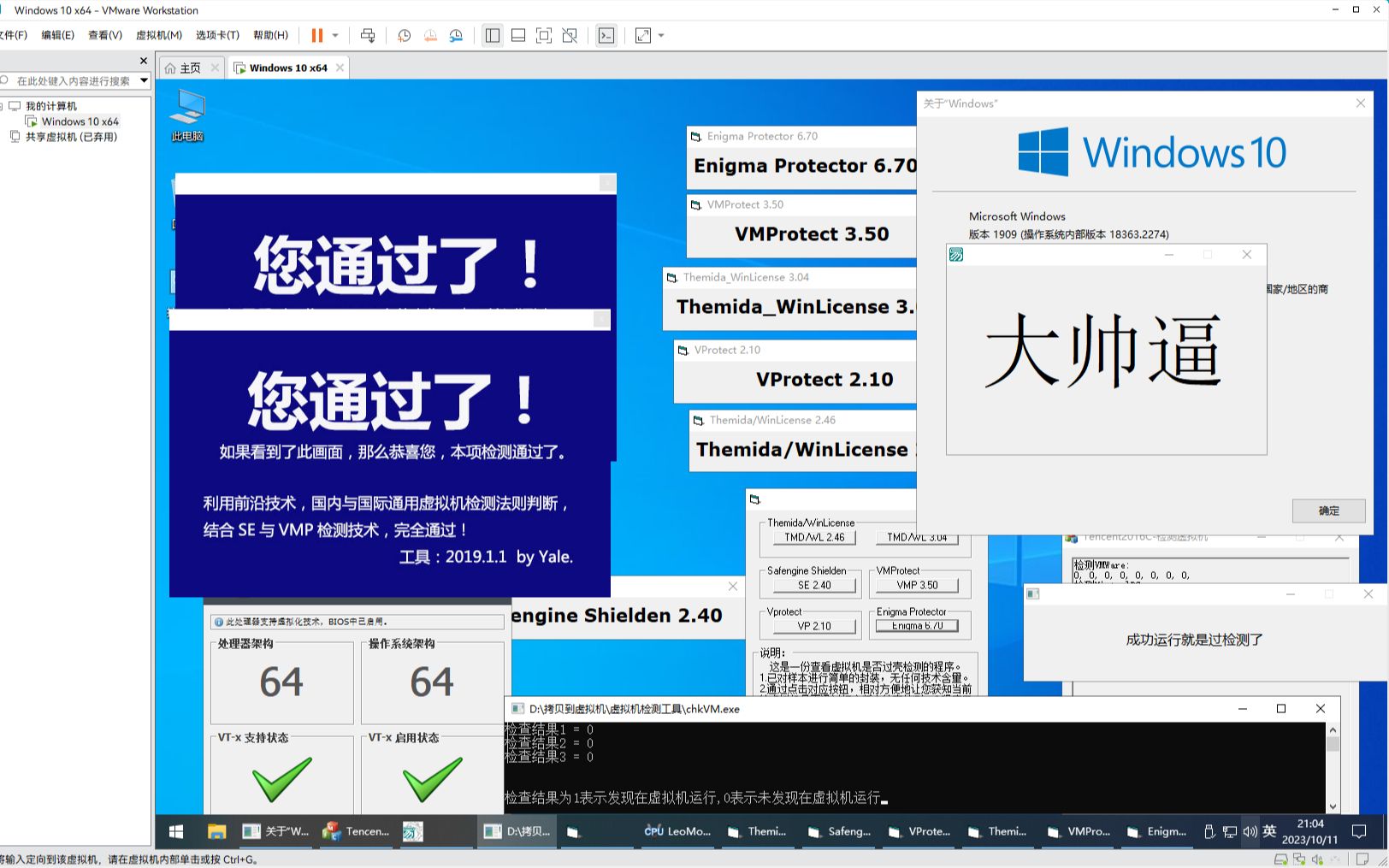Open the 此电脑 desktop icon
The image size is (1389, 868).
(x=187, y=115)
